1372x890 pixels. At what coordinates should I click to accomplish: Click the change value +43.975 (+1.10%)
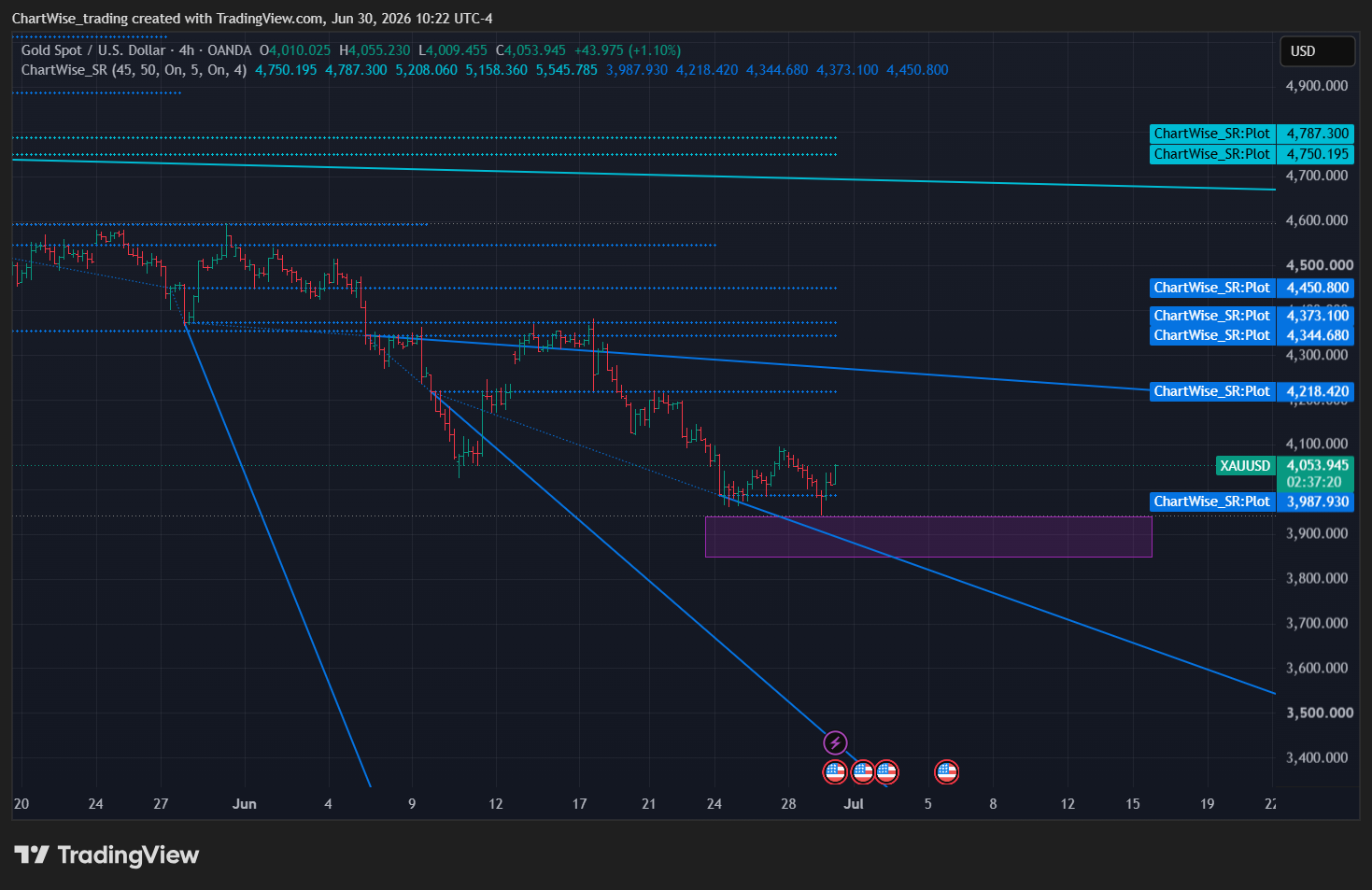point(628,50)
